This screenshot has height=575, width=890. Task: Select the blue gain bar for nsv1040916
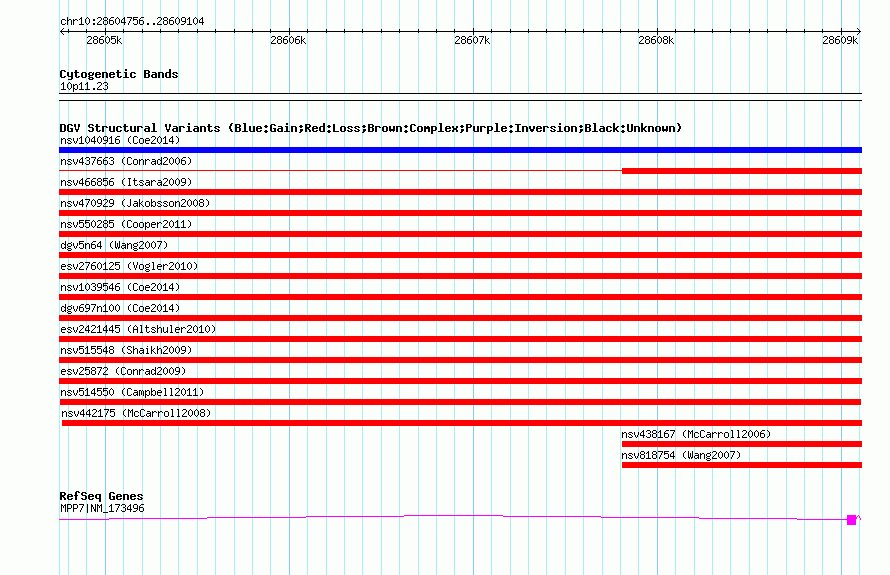(460, 150)
